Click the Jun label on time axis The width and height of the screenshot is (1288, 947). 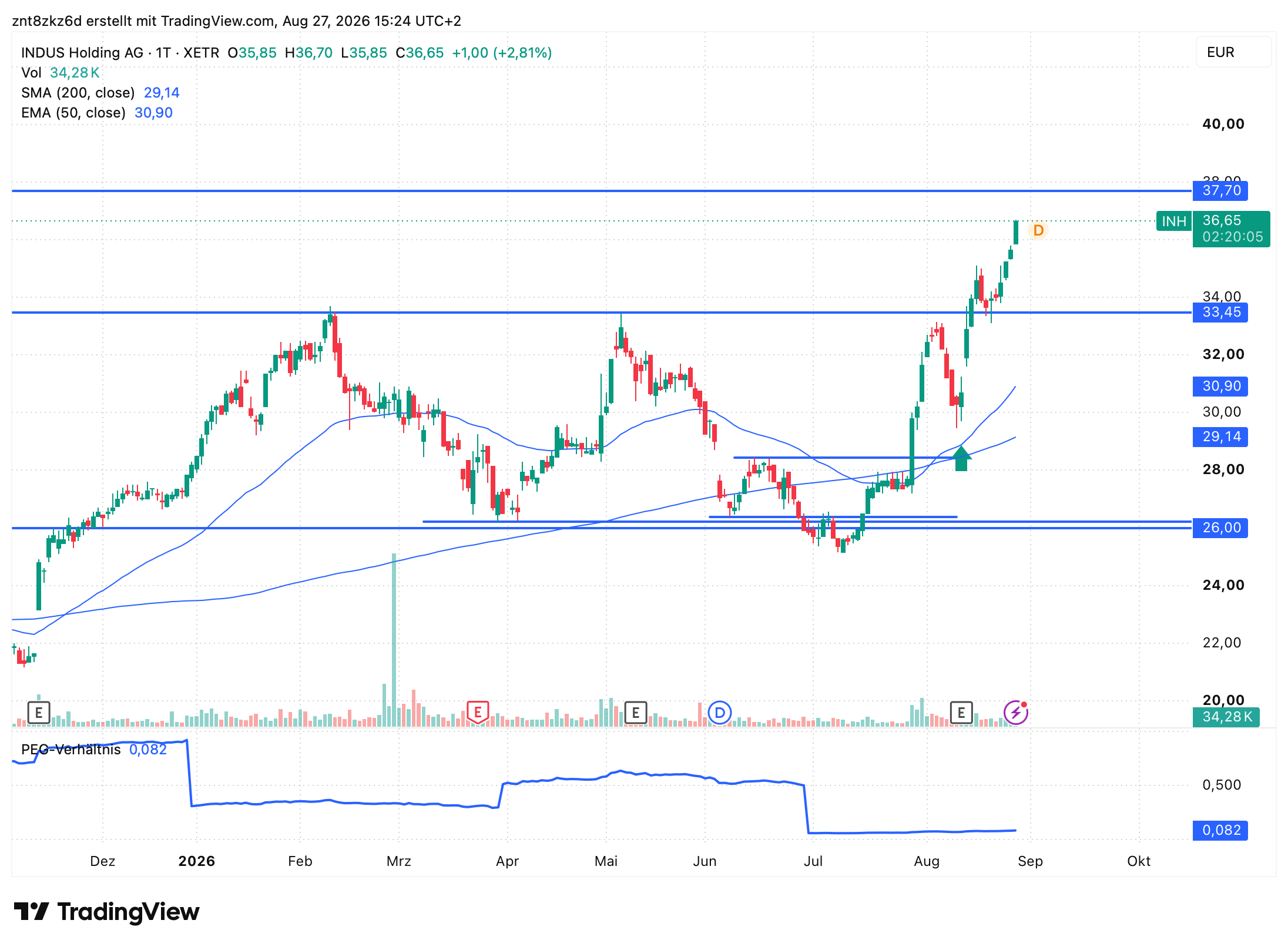(705, 861)
